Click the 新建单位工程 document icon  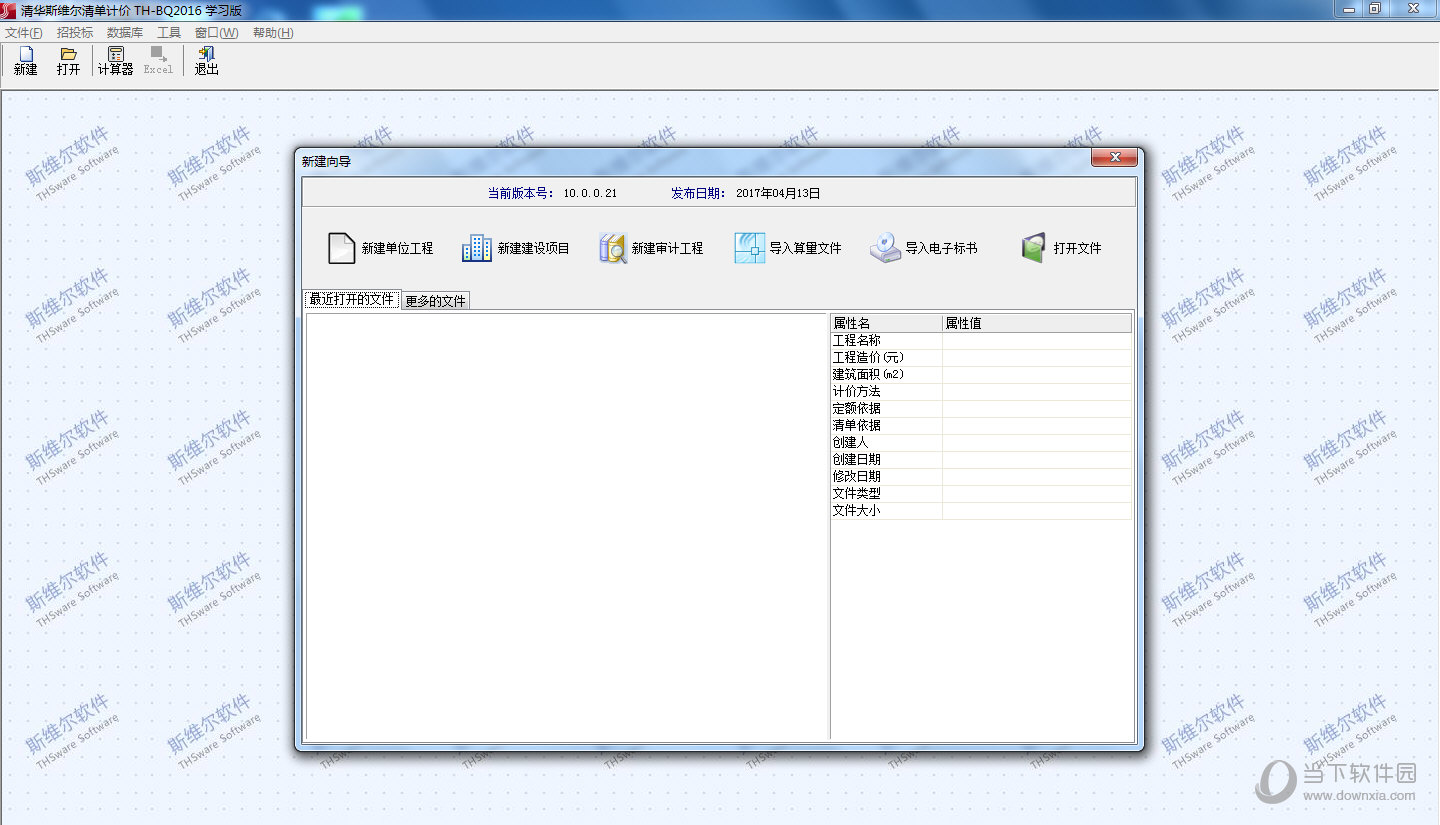pos(342,248)
